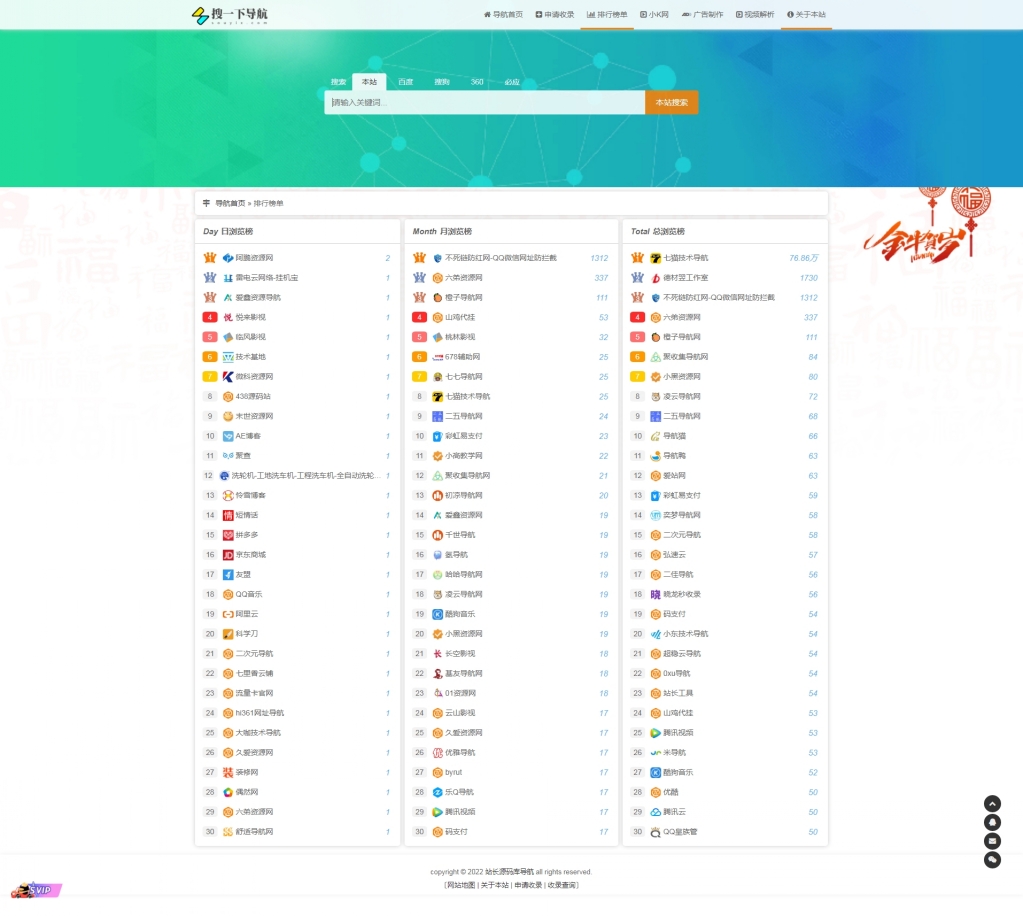Open 申请收录 in the top menu
Viewport: 1023px width, 916px height.
(x=555, y=15)
